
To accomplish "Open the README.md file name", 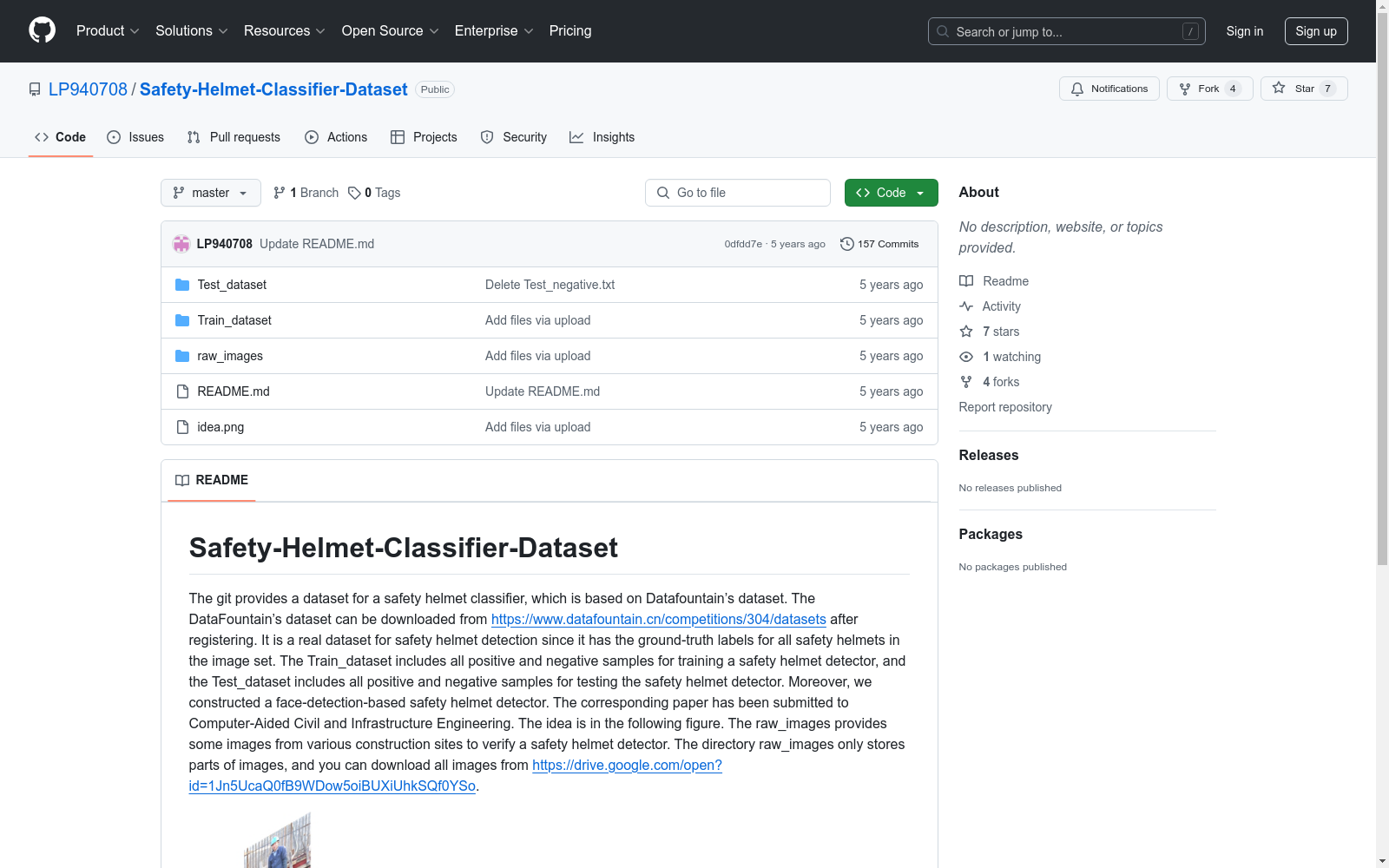I will (x=234, y=391).
